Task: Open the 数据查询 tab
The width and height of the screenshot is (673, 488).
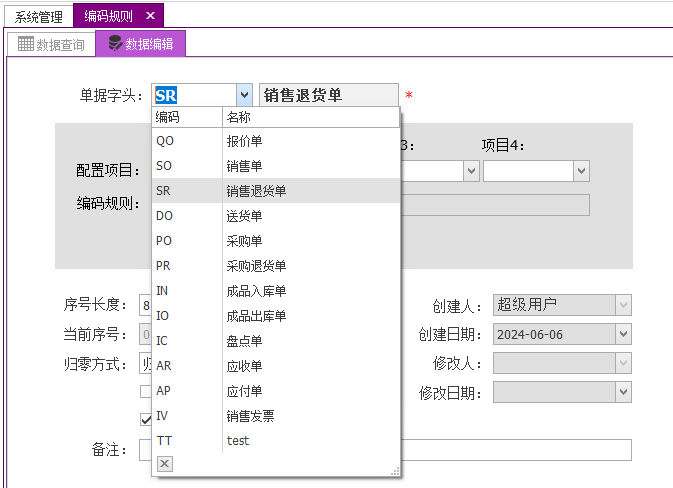Action: coord(52,44)
